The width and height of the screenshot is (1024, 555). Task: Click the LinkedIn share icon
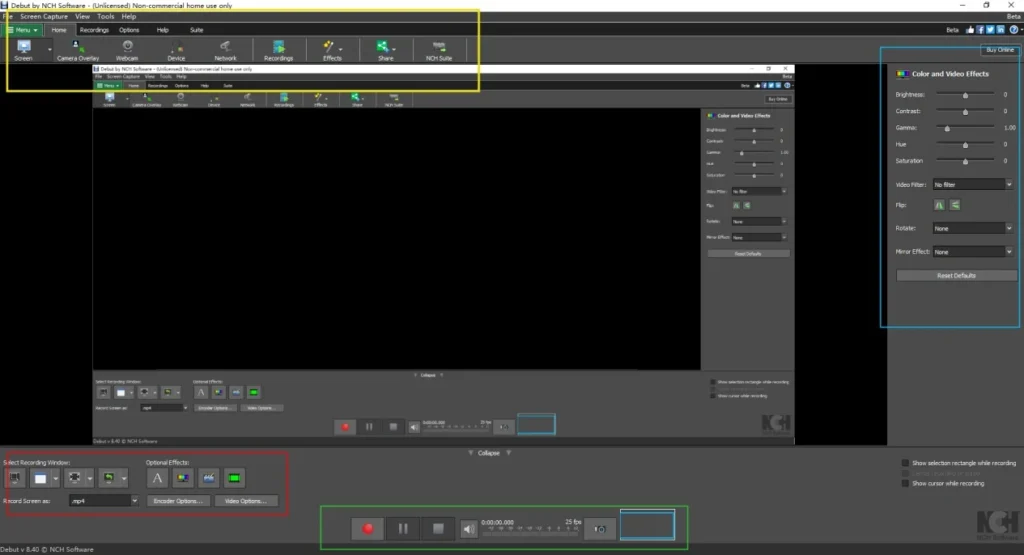[1001, 29]
